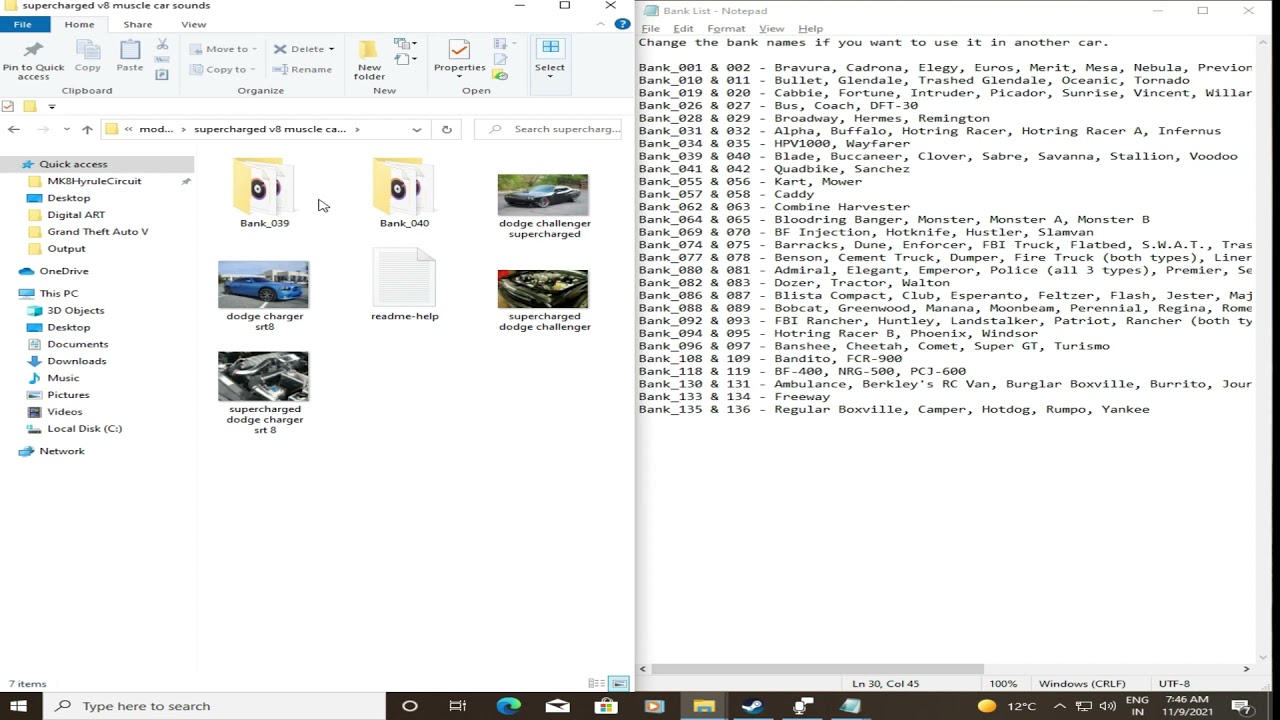Refresh the current folder view
Image resolution: width=1280 pixels, height=720 pixels.
(447, 129)
